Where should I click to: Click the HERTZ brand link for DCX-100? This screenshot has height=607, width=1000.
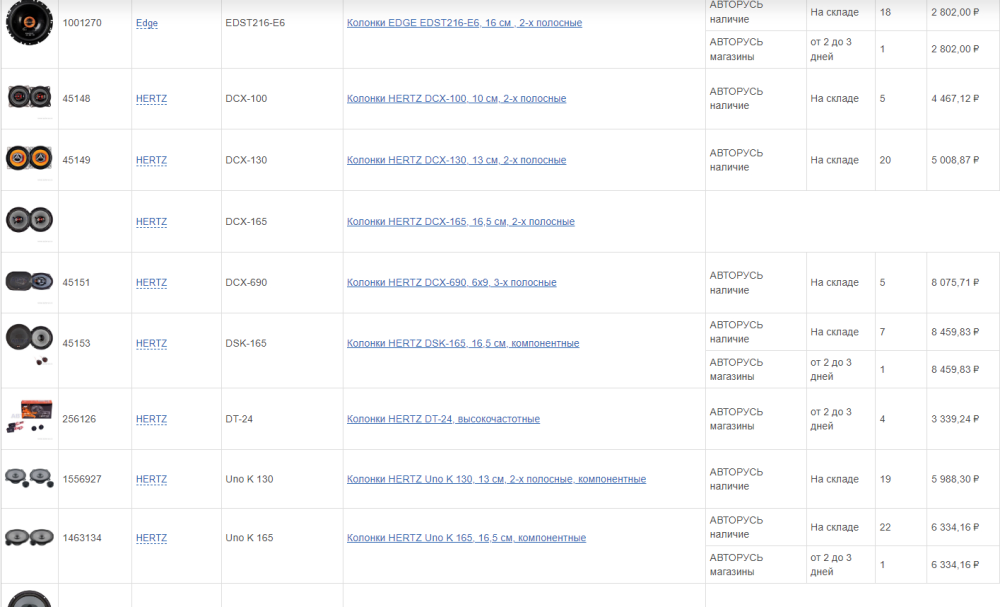pos(151,99)
